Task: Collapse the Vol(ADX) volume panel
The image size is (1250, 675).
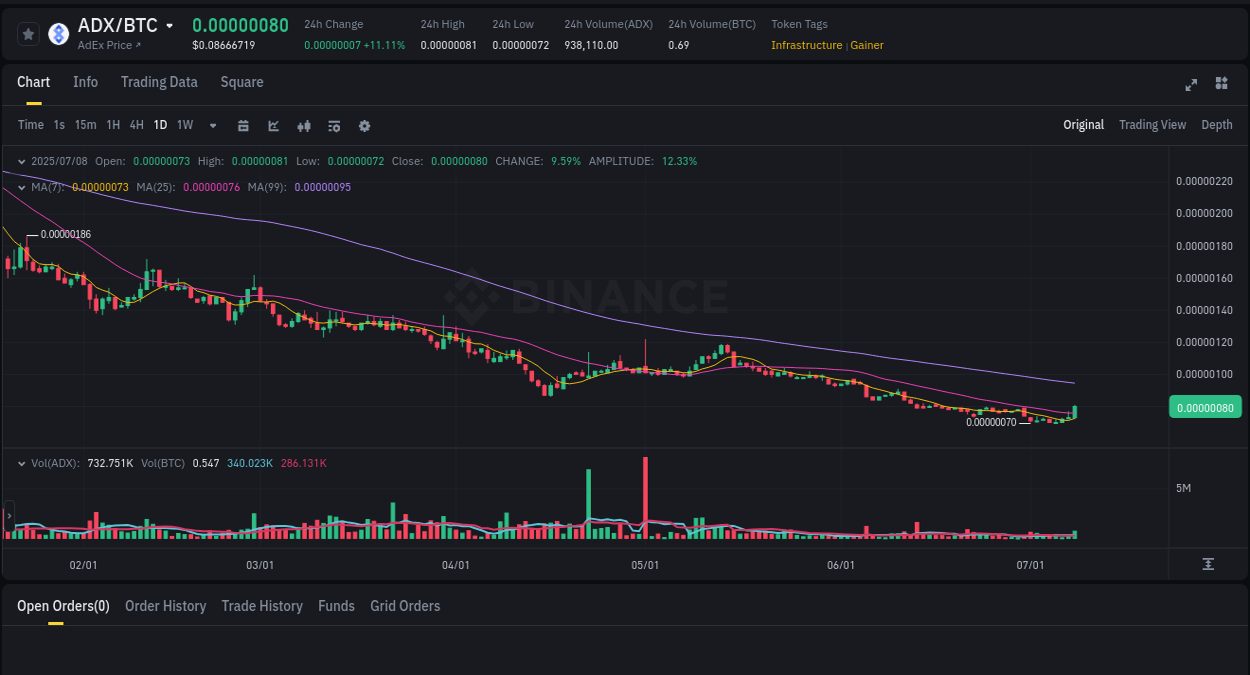Action: [21, 463]
